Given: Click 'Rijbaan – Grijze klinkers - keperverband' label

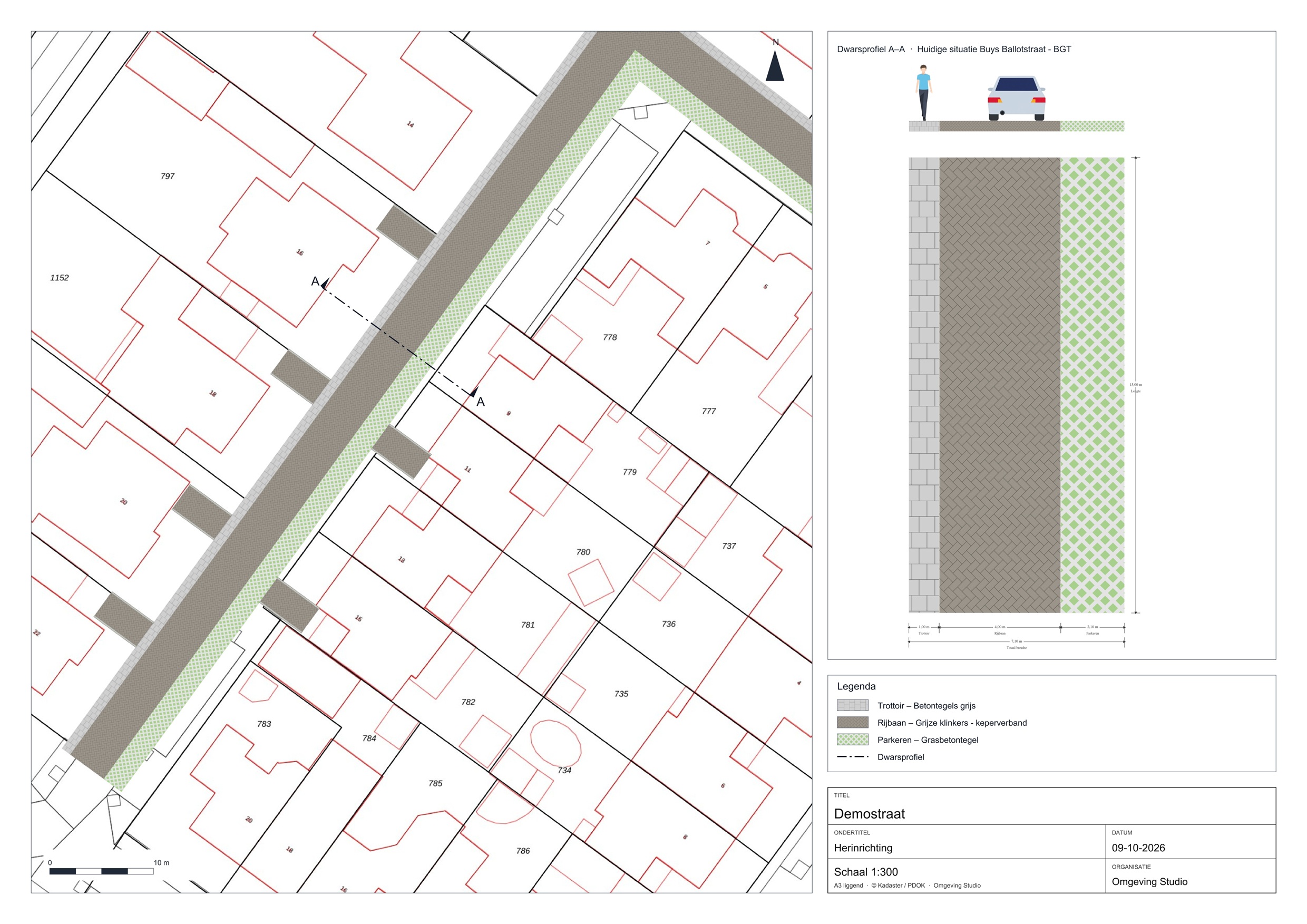Looking at the screenshot, I should coord(952,723).
